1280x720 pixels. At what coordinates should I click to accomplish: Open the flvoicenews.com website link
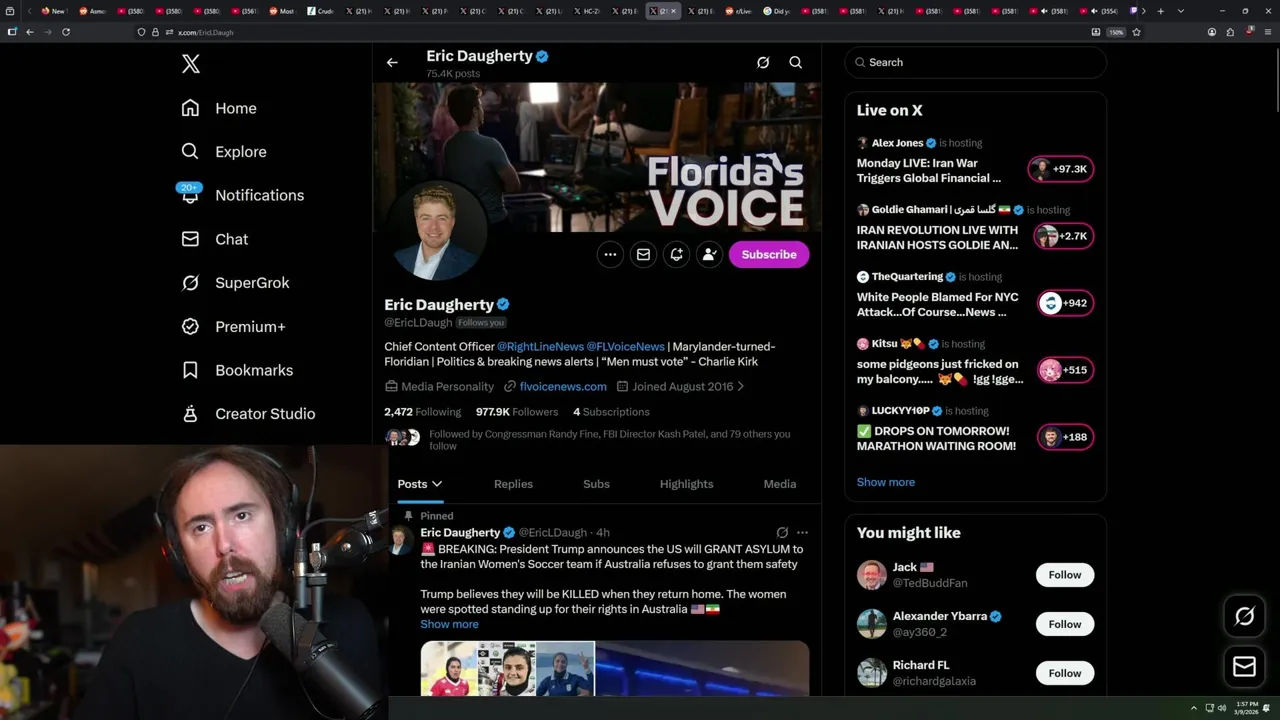click(563, 386)
